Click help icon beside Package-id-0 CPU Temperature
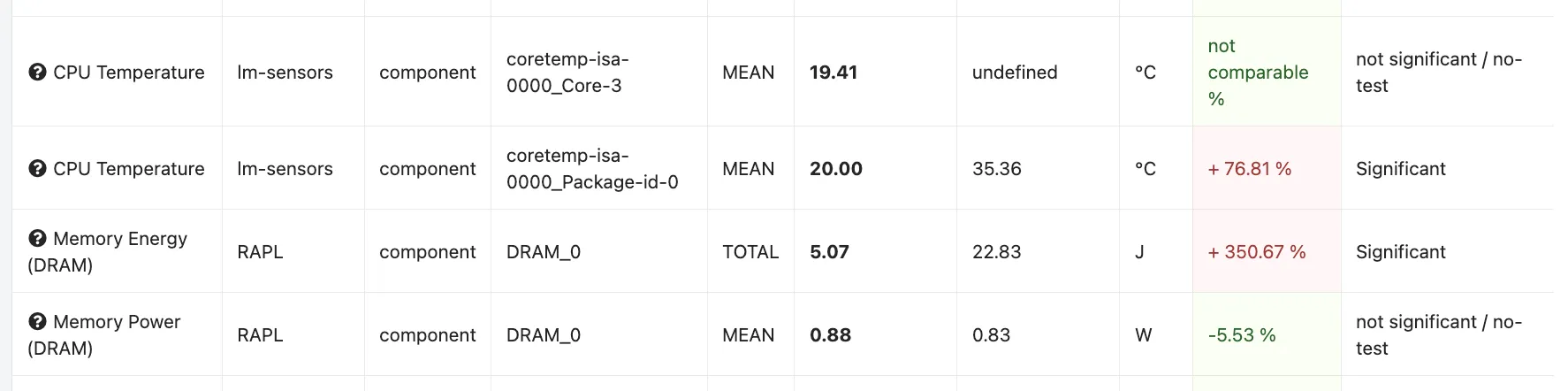Screen dimensions: 1568x391 click(x=37, y=169)
